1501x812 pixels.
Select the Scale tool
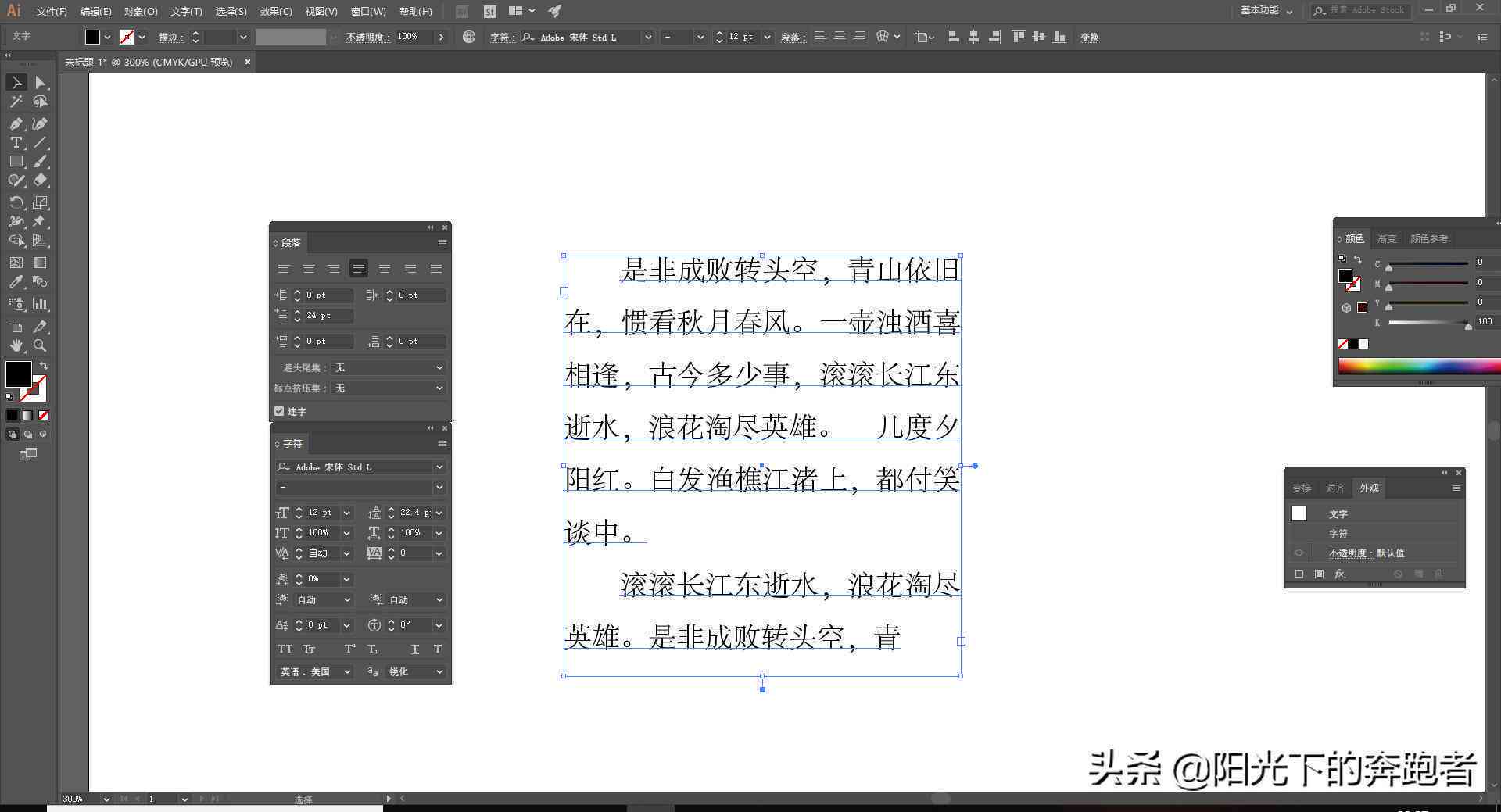coord(41,202)
